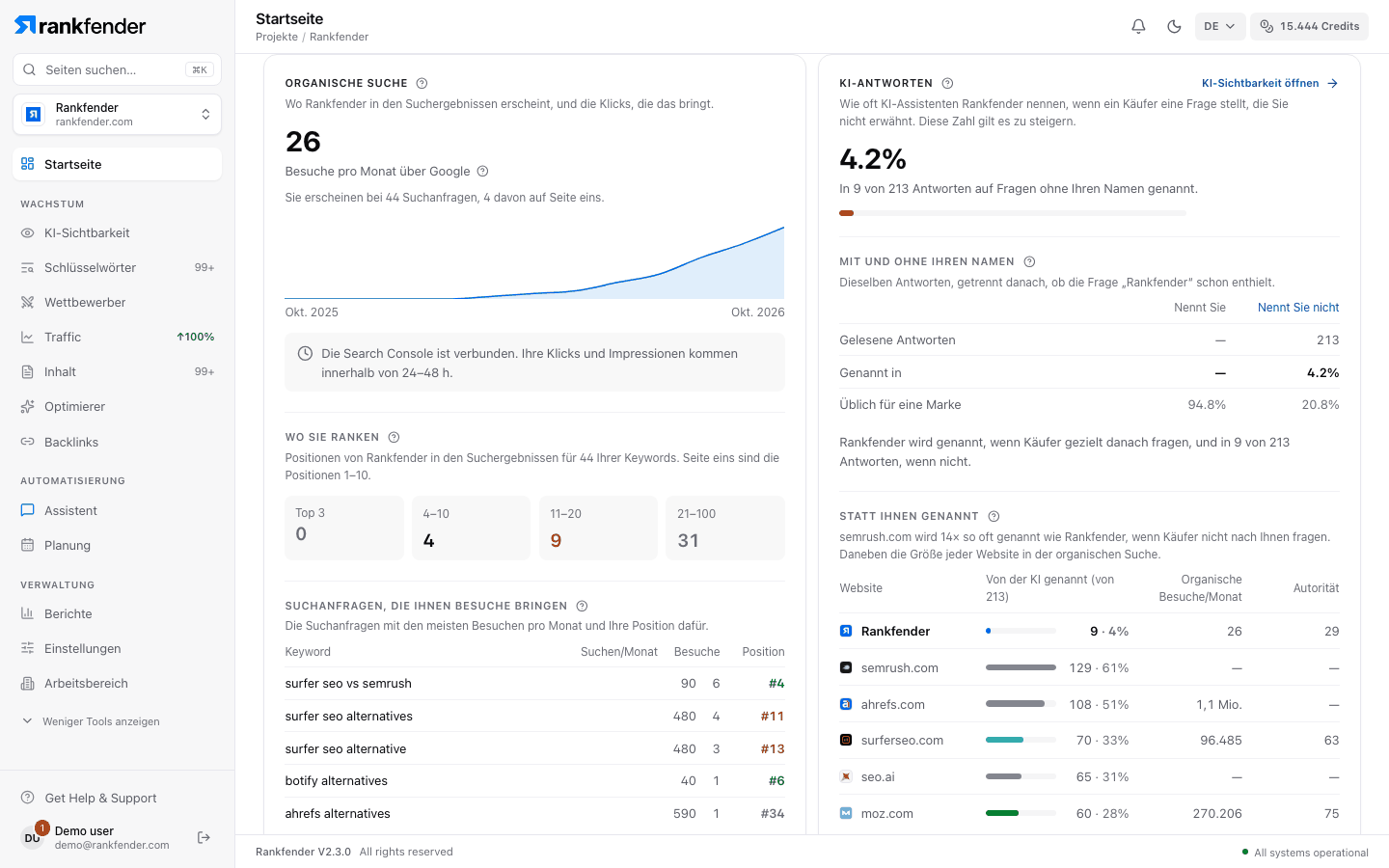The width and height of the screenshot is (1389, 868).
Task: Select the Nennt Sie column header
Action: pyautogui.click(x=1200, y=308)
